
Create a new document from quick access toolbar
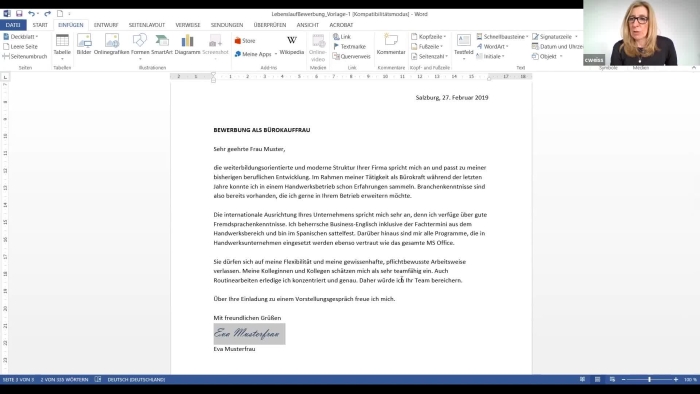point(60,14)
